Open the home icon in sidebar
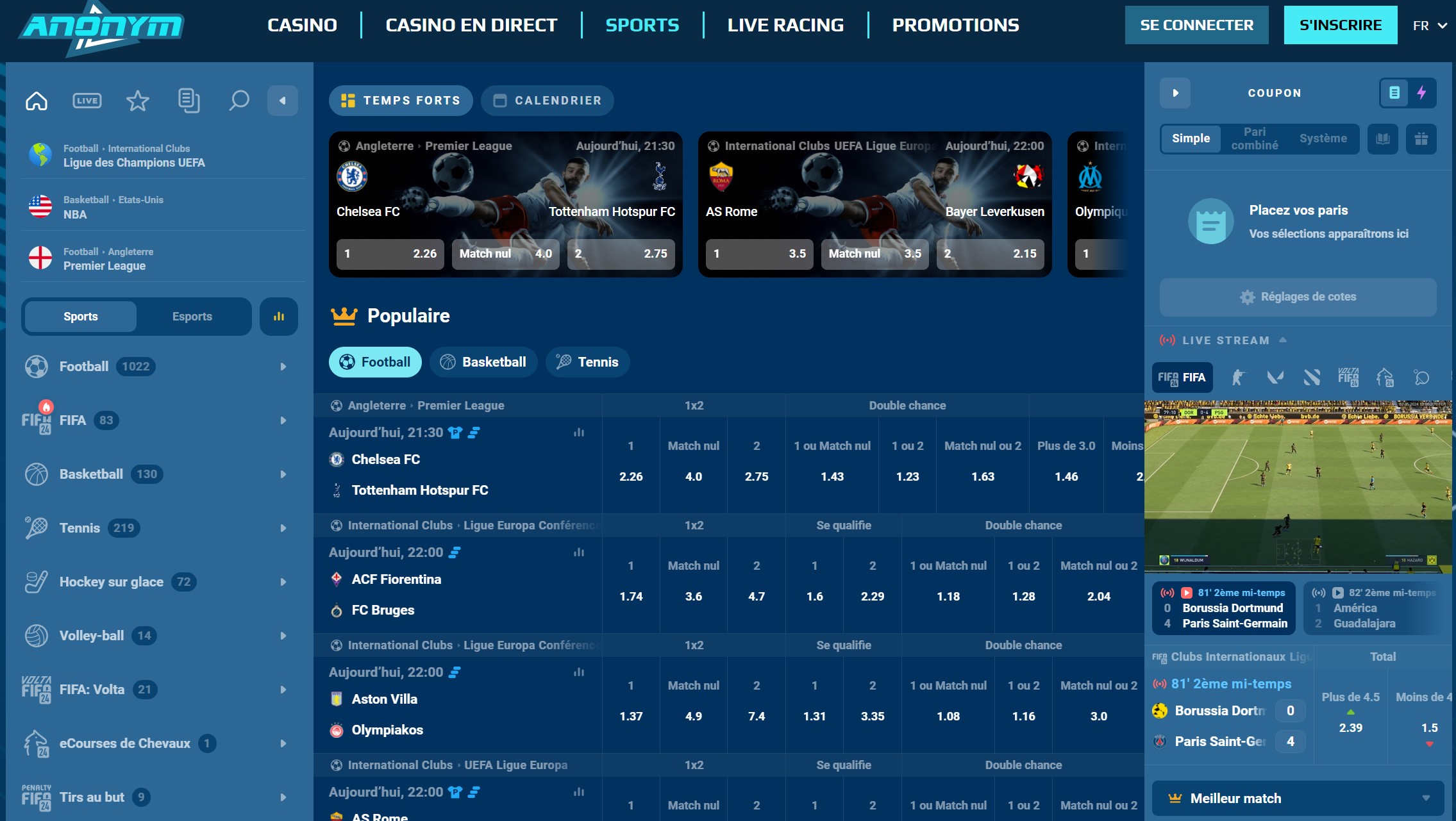The height and width of the screenshot is (821, 1456). pyautogui.click(x=37, y=101)
